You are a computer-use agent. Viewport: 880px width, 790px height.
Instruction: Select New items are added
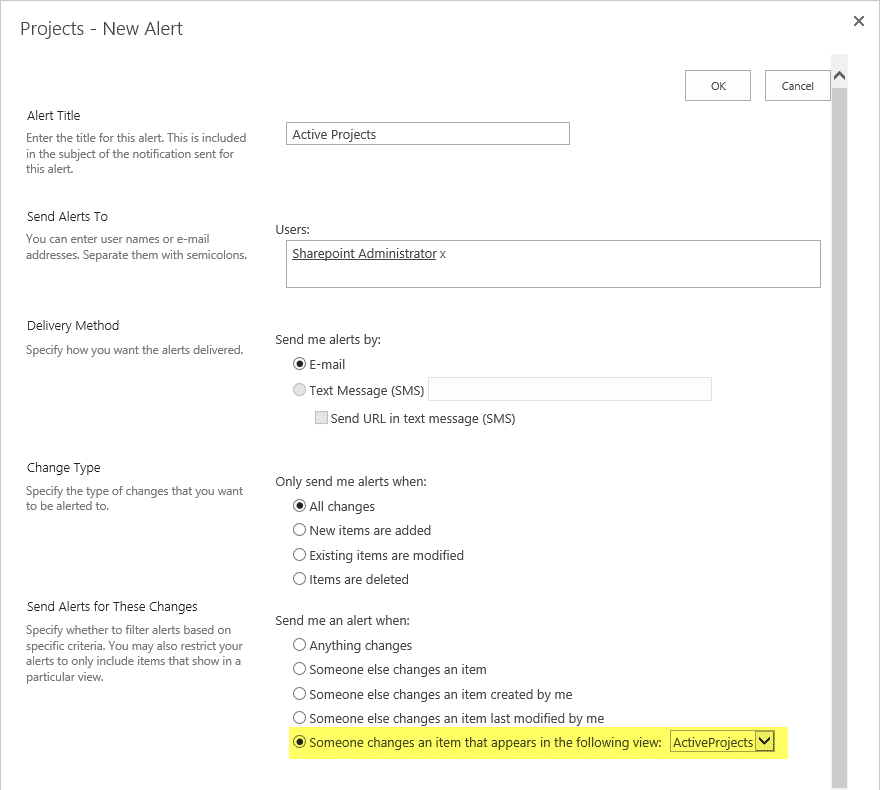click(299, 530)
